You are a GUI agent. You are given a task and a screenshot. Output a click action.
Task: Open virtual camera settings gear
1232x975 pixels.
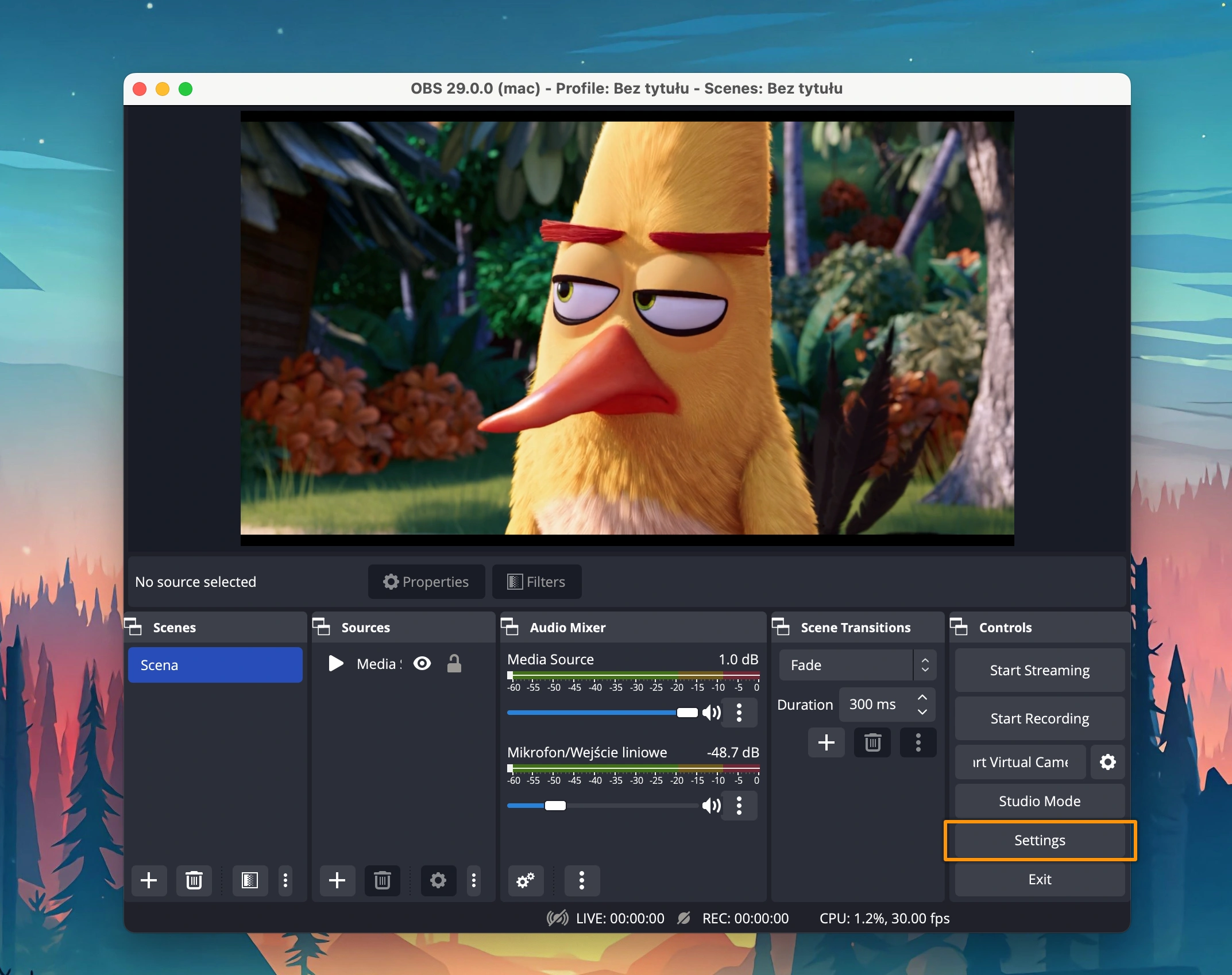1107,762
